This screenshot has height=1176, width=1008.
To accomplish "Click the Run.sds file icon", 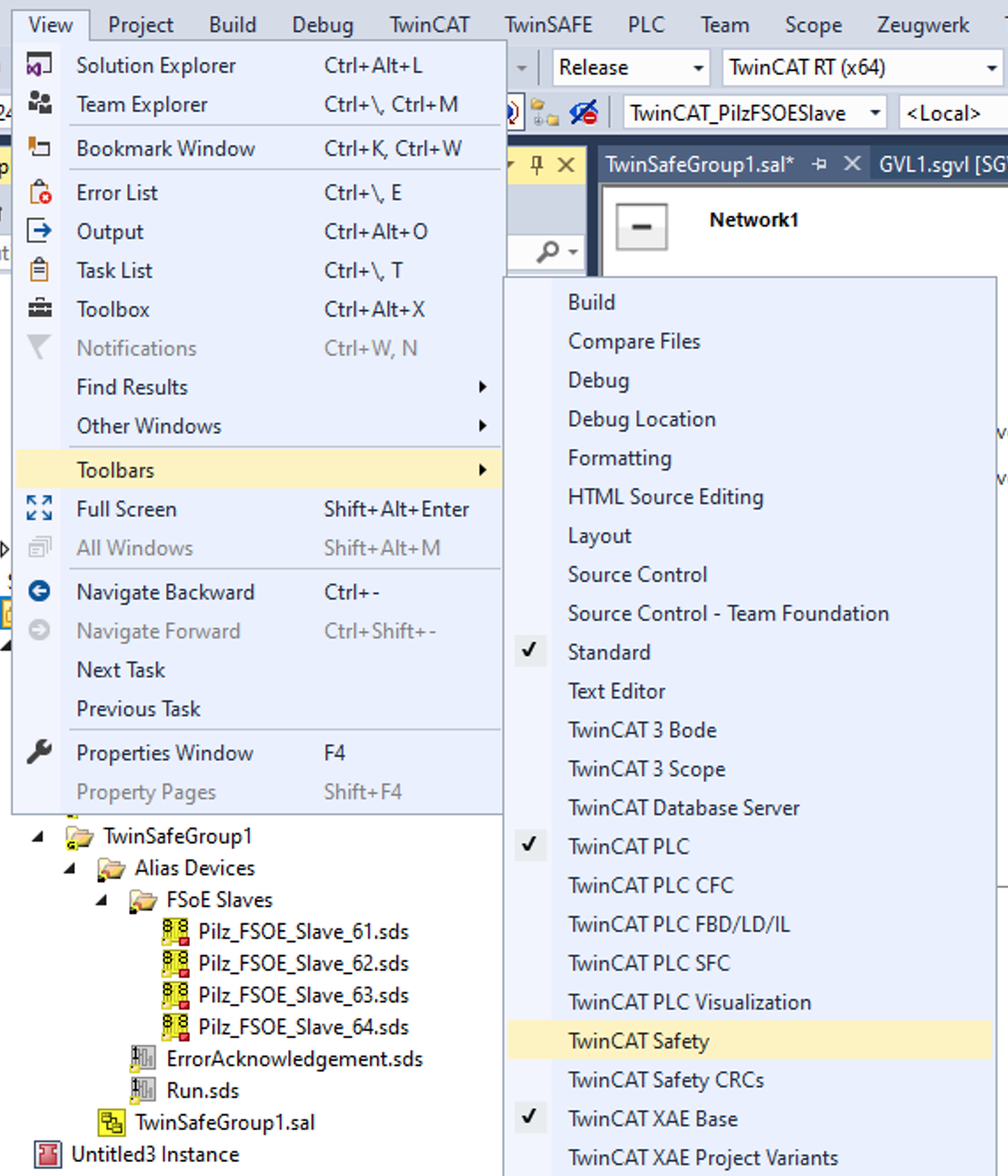I will point(143,1090).
